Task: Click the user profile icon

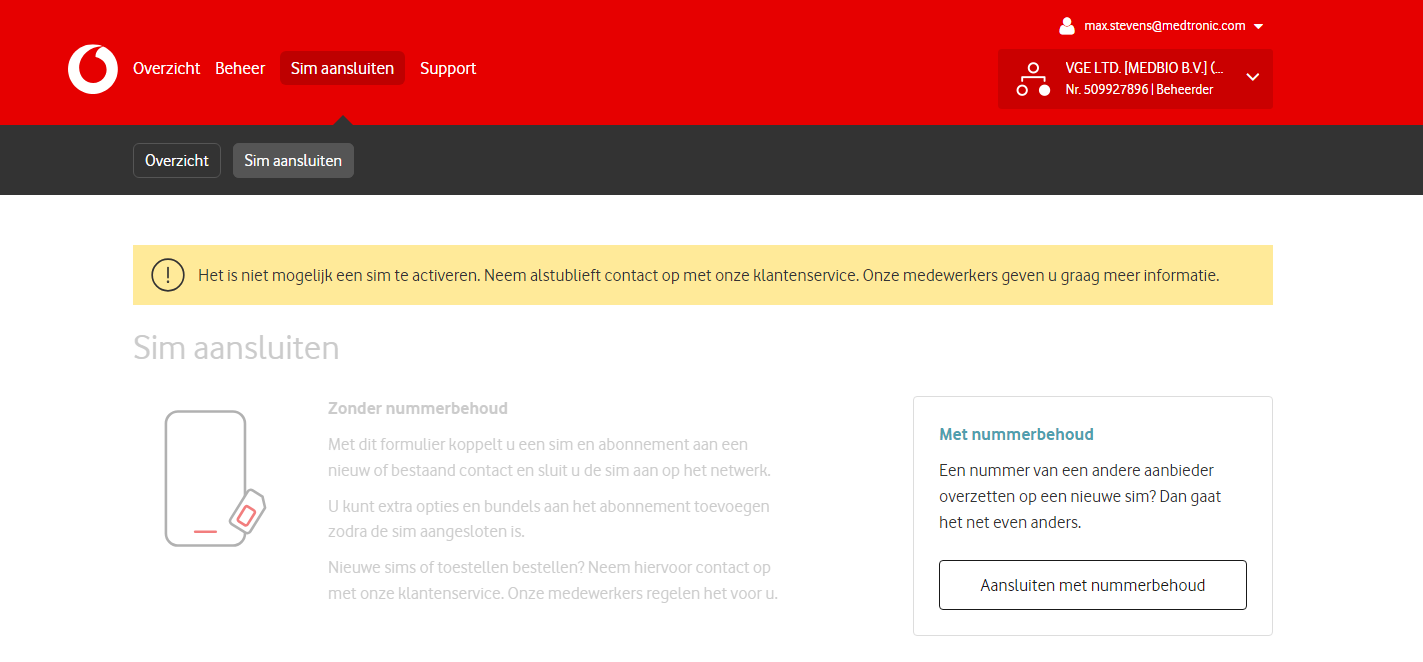Action: (x=1067, y=26)
